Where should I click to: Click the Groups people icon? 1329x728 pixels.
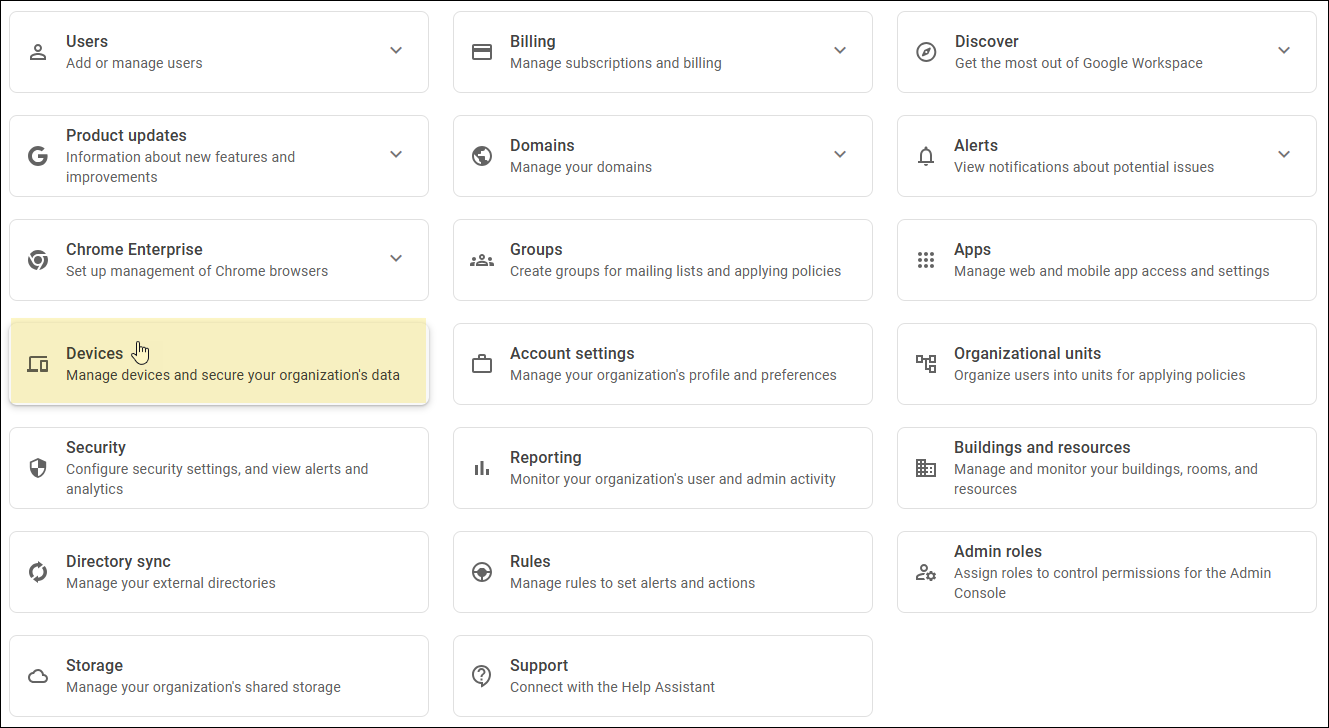(482, 260)
